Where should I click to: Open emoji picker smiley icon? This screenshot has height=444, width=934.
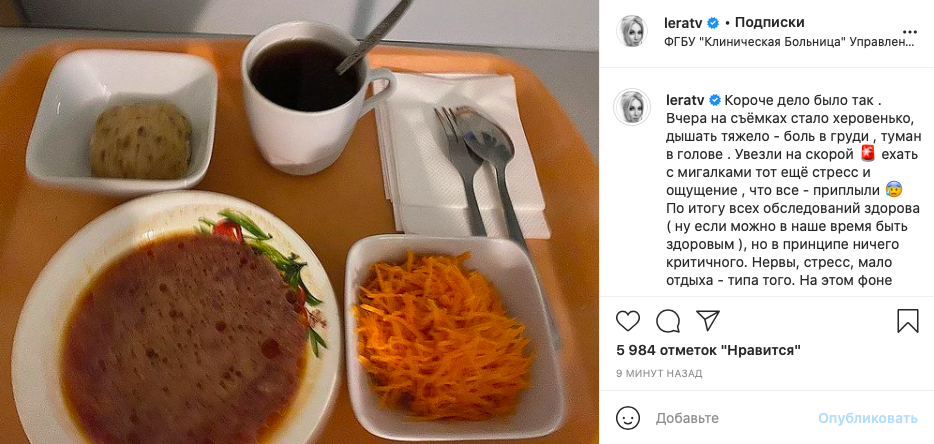click(628, 418)
